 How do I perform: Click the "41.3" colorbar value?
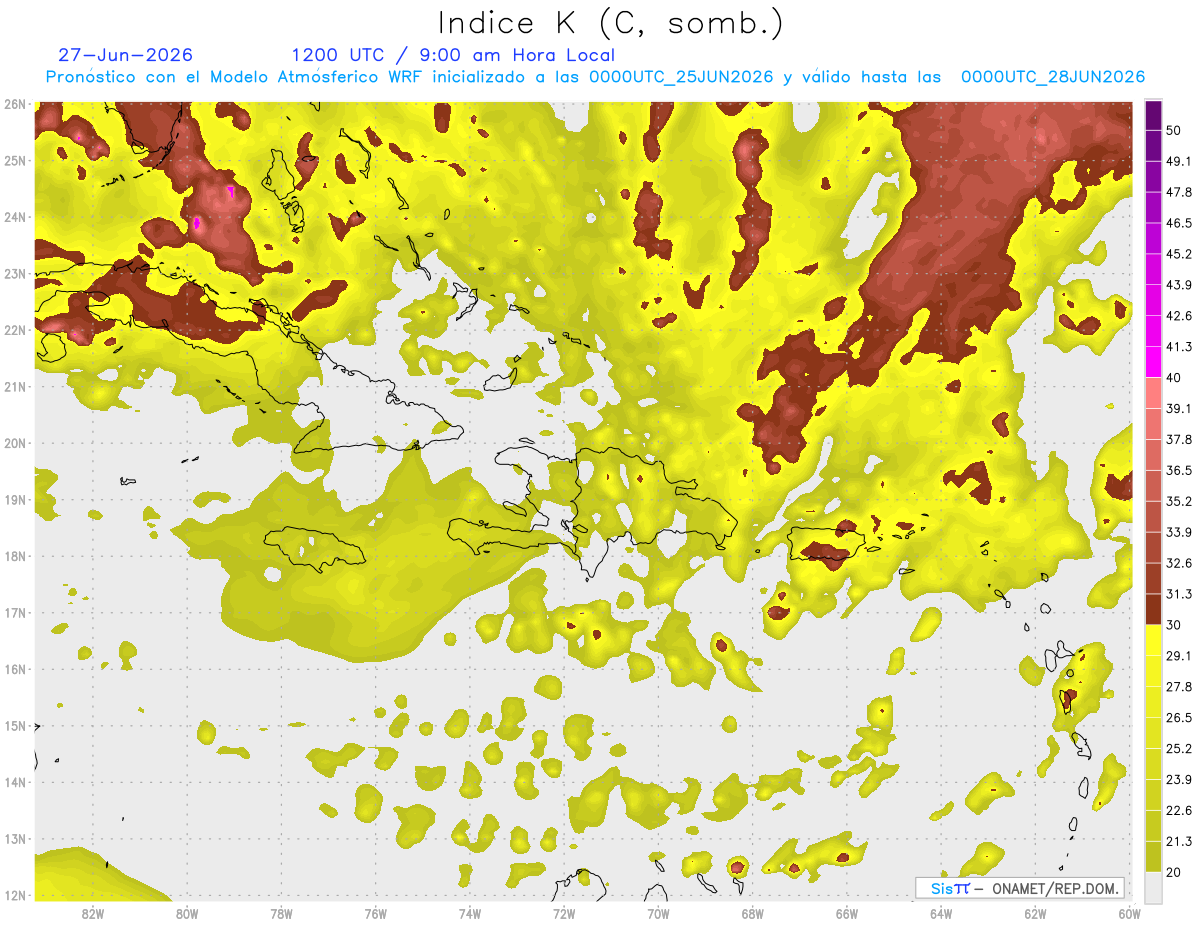coord(1179,347)
